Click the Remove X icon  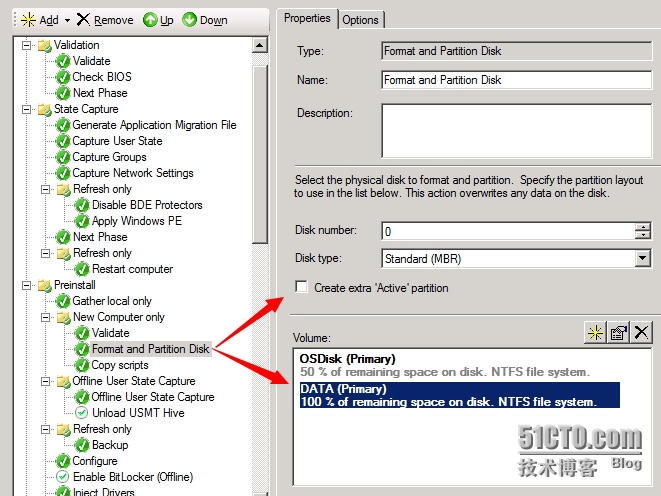83,19
